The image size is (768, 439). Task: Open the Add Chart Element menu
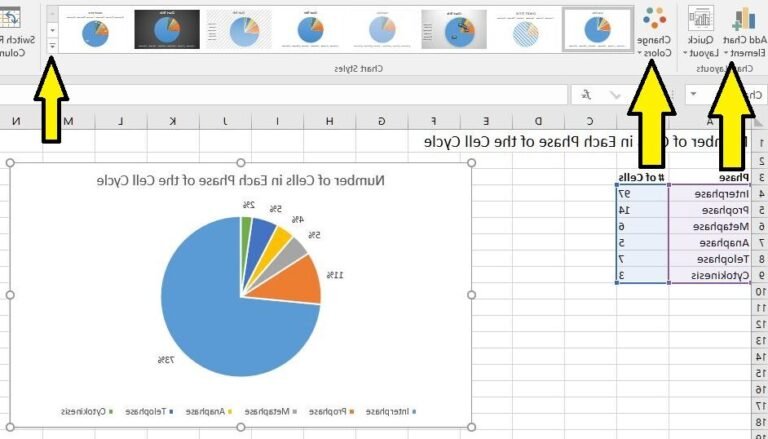pos(744,32)
